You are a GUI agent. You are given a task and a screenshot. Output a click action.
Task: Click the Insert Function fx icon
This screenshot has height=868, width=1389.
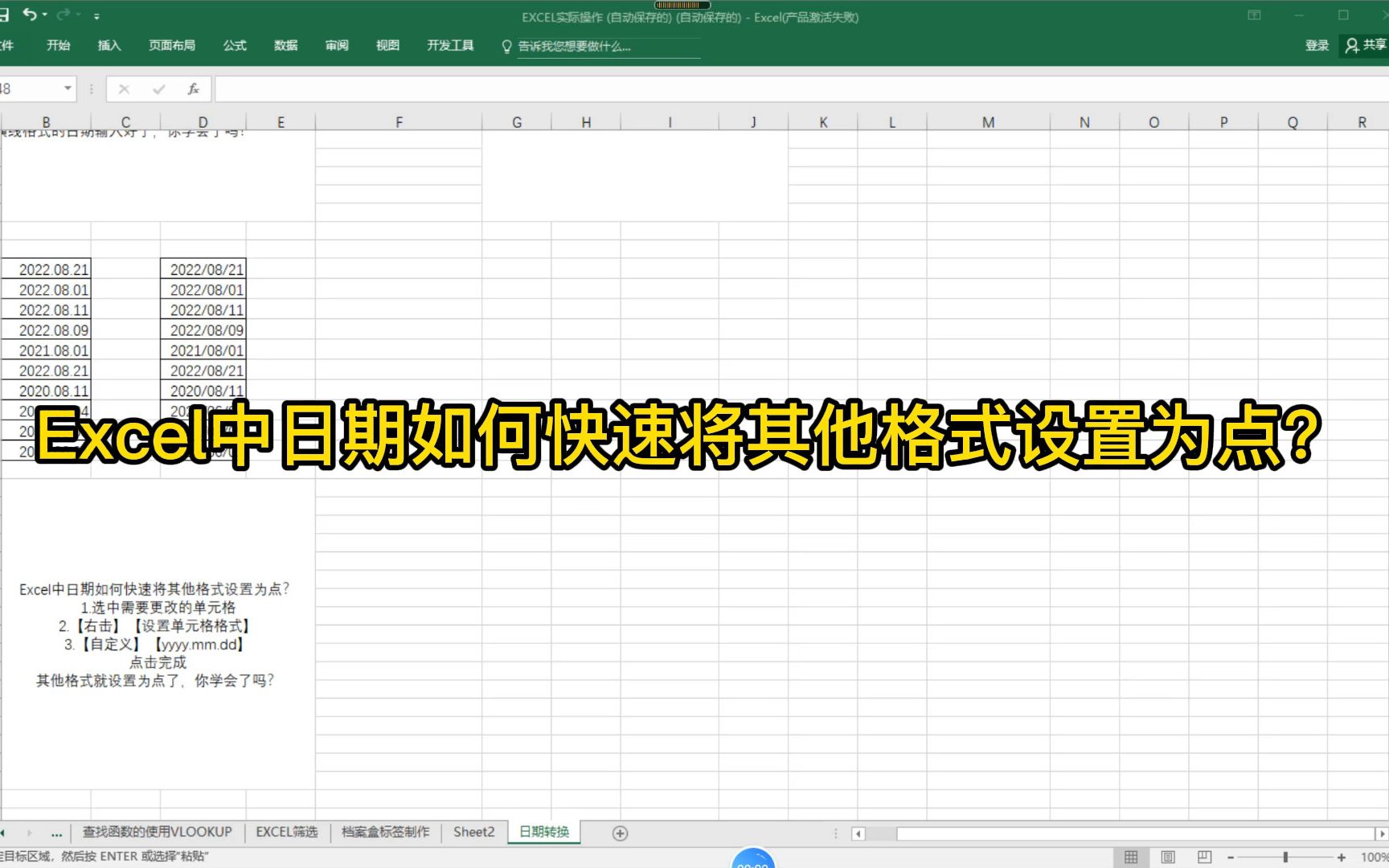193,89
